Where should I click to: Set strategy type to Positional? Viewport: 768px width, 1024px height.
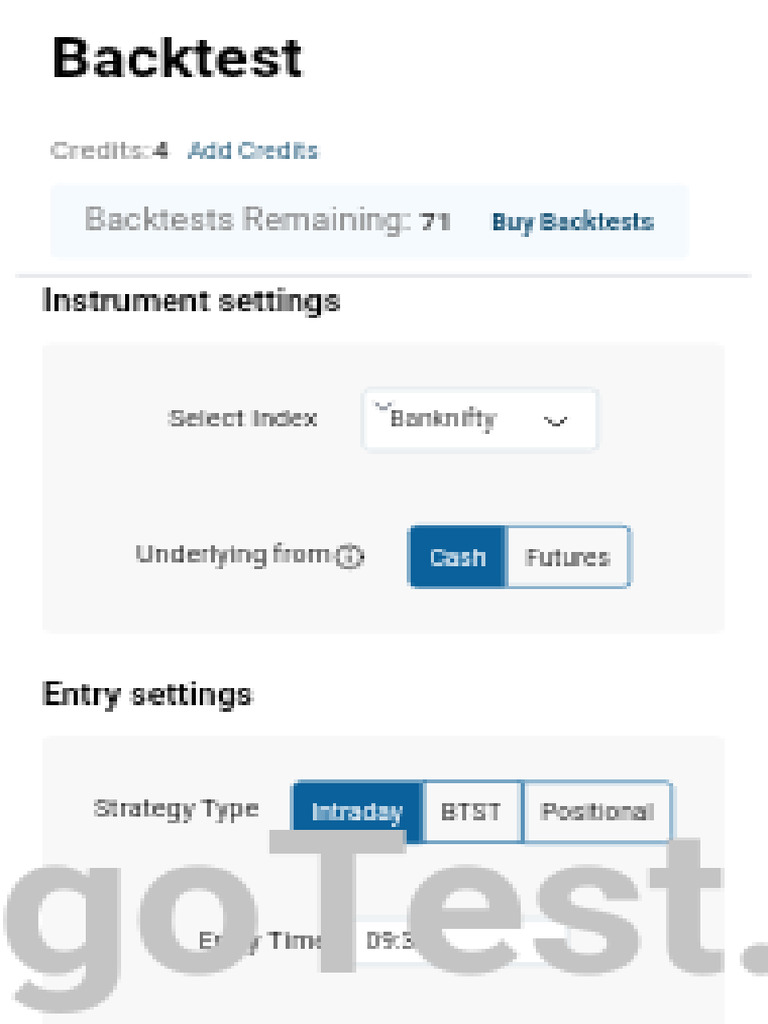click(x=597, y=812)
